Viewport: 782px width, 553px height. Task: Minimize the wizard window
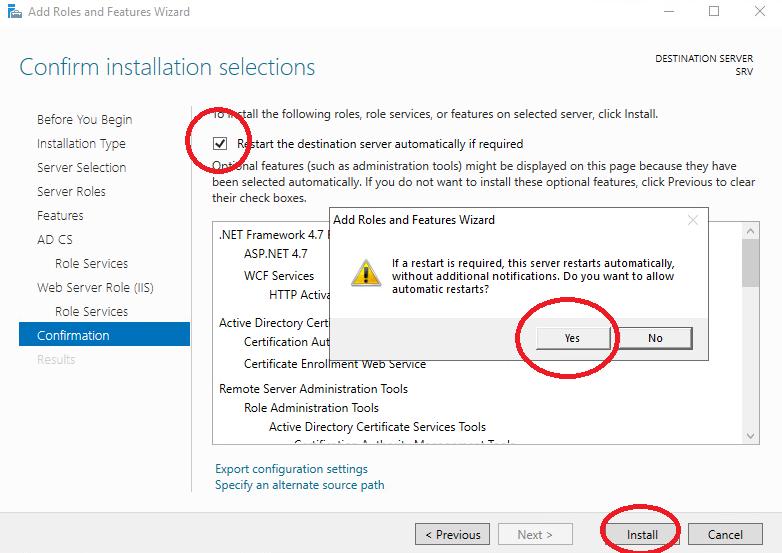pos(669,11)
